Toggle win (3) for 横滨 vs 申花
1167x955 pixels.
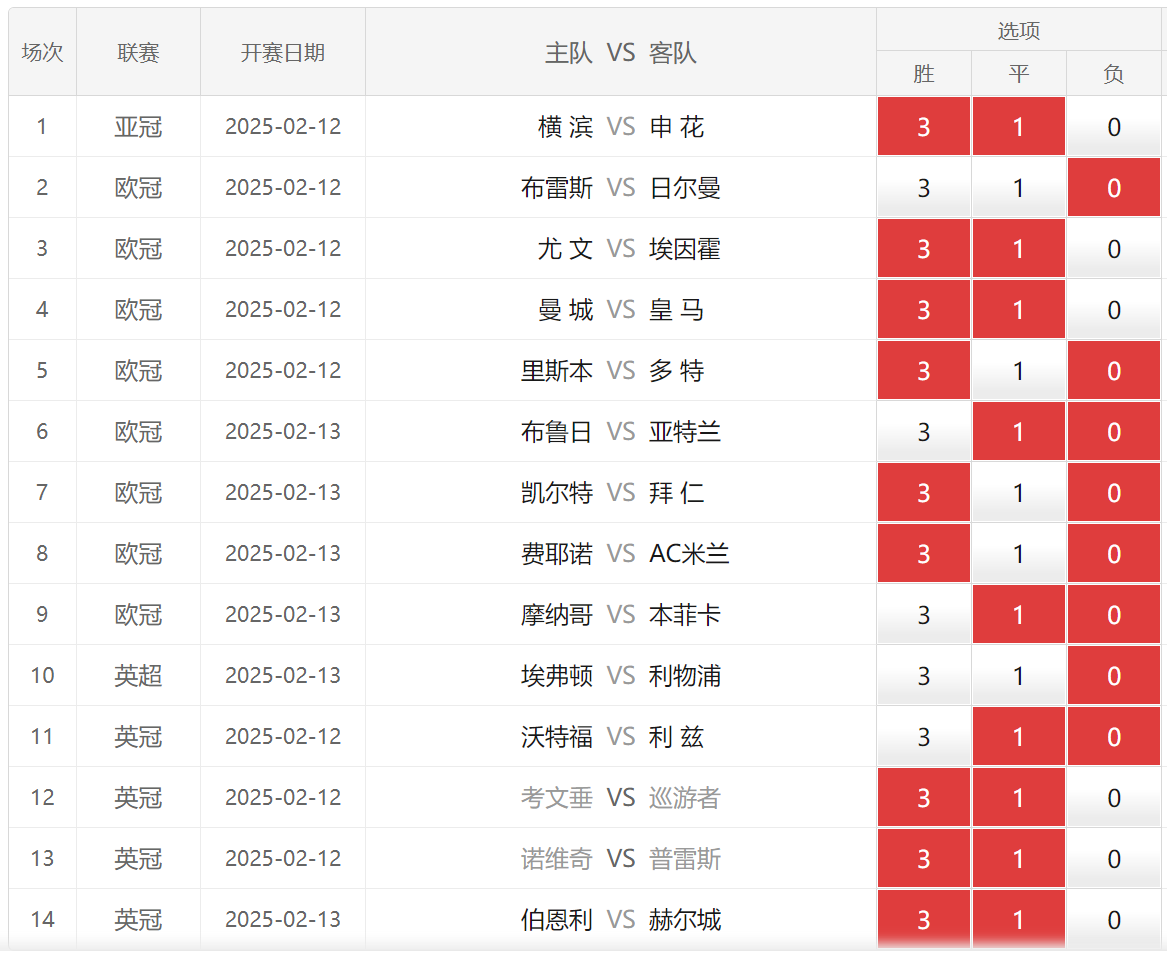[924, 127]
